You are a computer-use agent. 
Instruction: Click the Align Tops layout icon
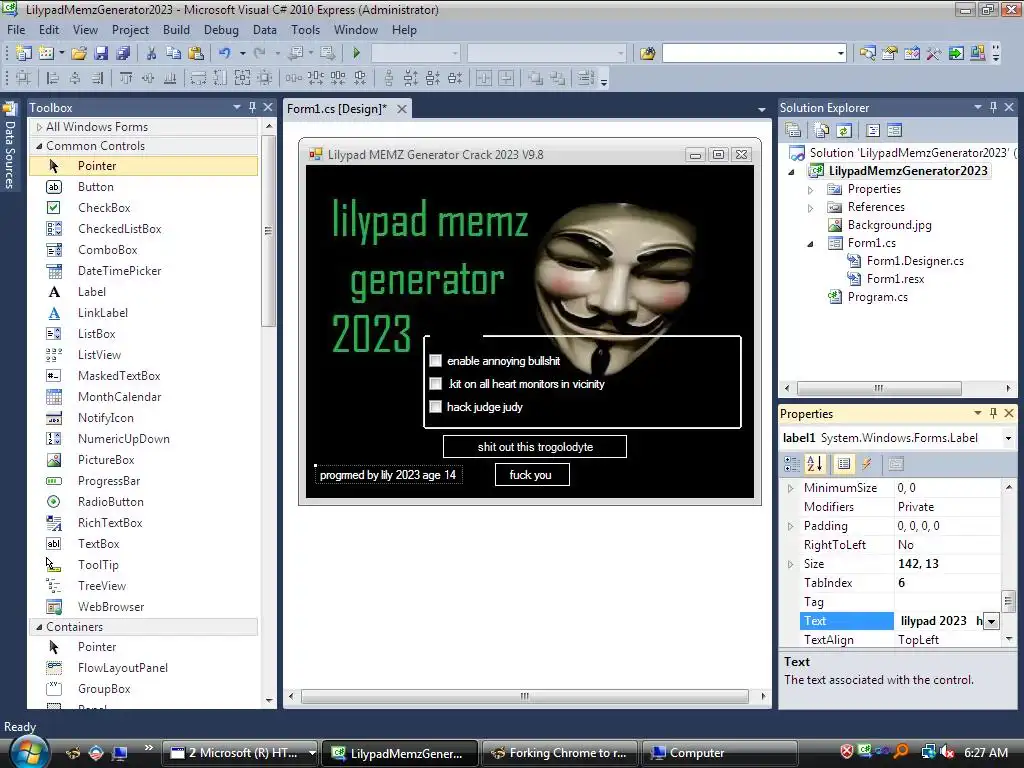click(126, 78)
